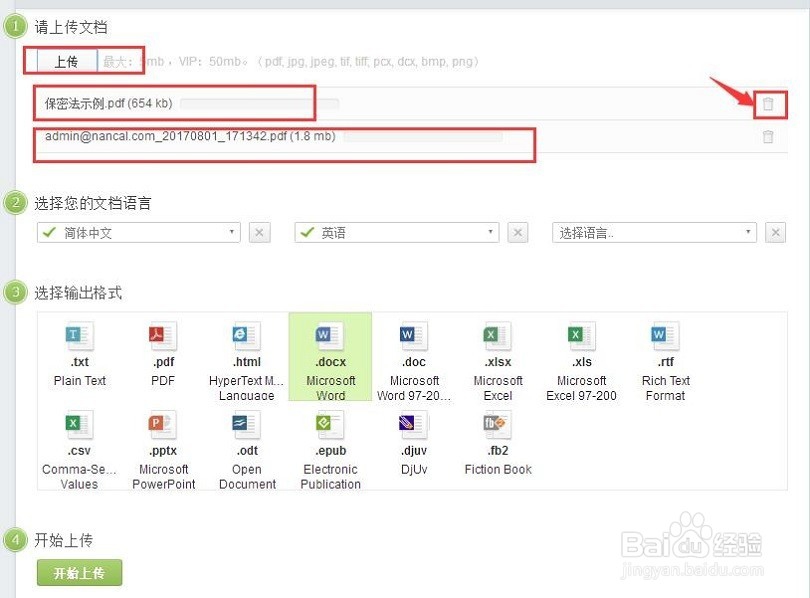
Task: Click the green 开始上传 button
Action: (x=80, y=573)
